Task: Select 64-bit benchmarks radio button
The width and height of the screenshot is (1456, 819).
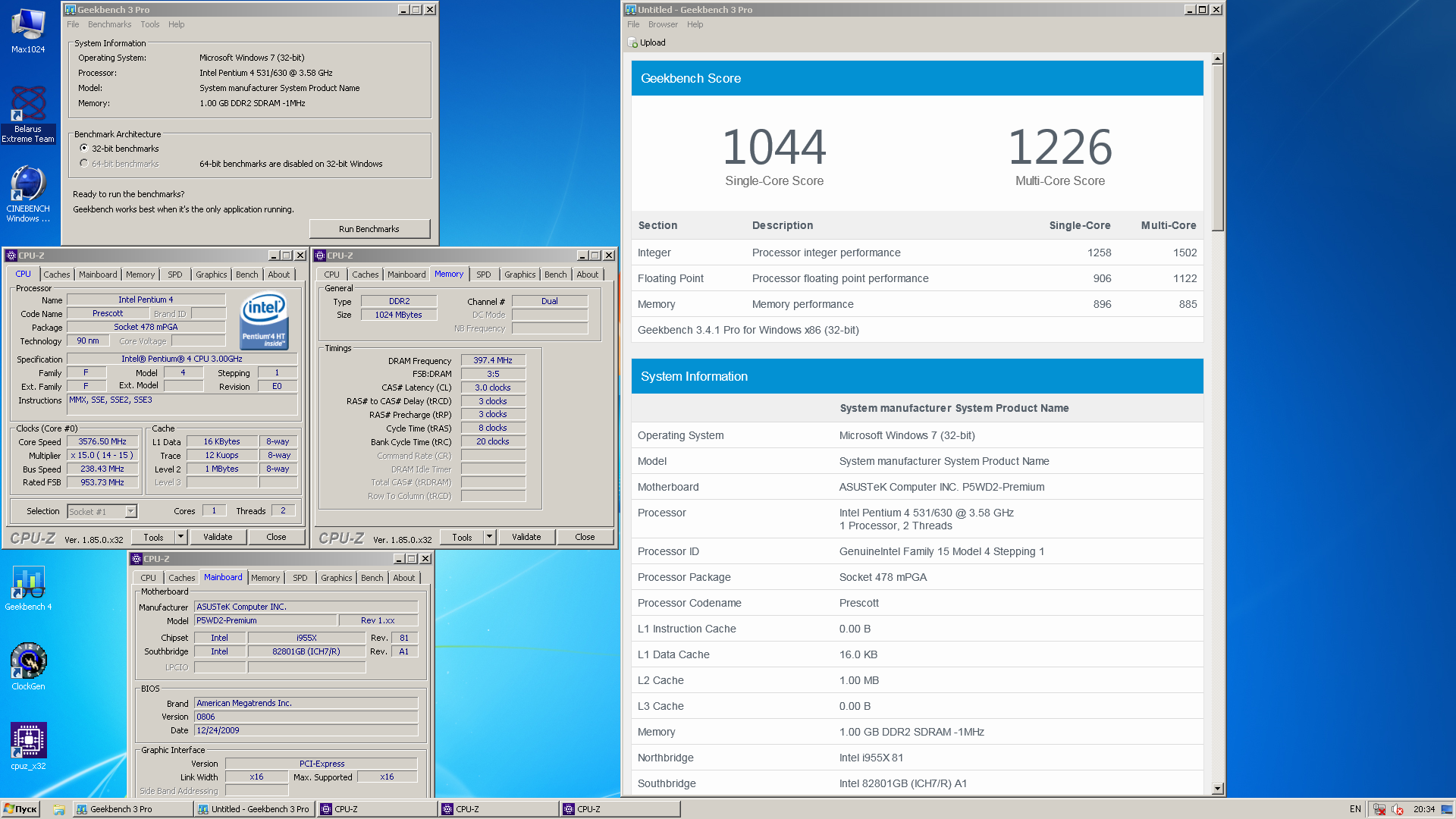Action: [x=84, y=164]
